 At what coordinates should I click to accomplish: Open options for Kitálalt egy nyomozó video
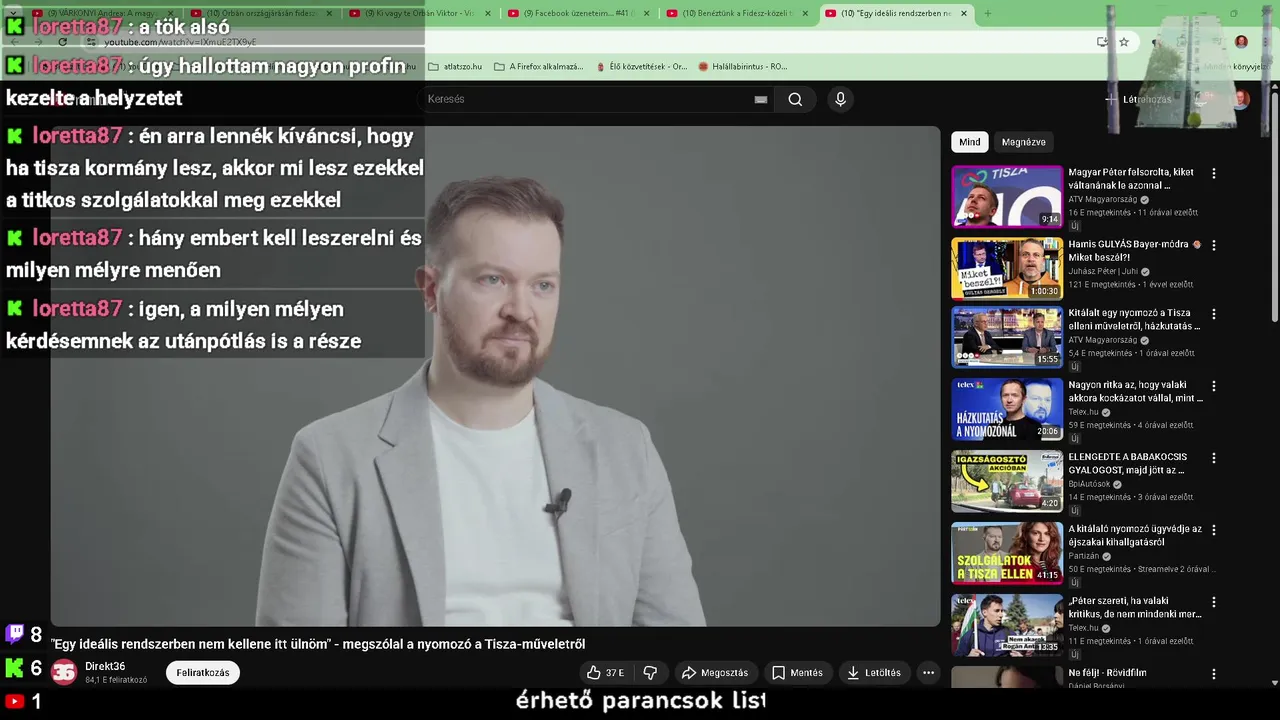point(1214,314)
